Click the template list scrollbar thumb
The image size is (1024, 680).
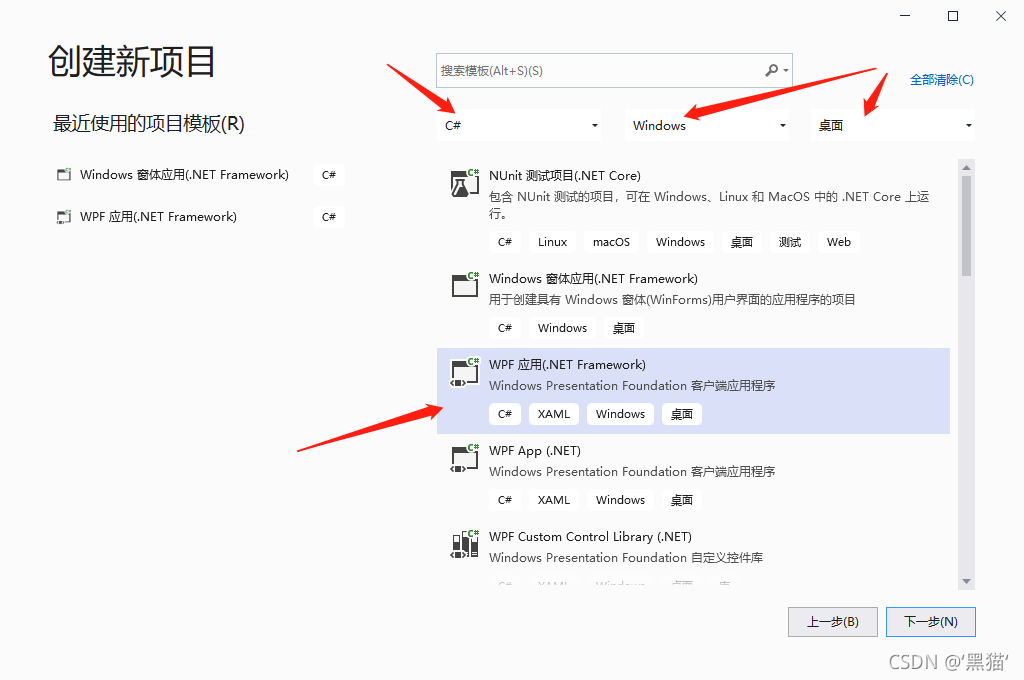pos(967,226)
